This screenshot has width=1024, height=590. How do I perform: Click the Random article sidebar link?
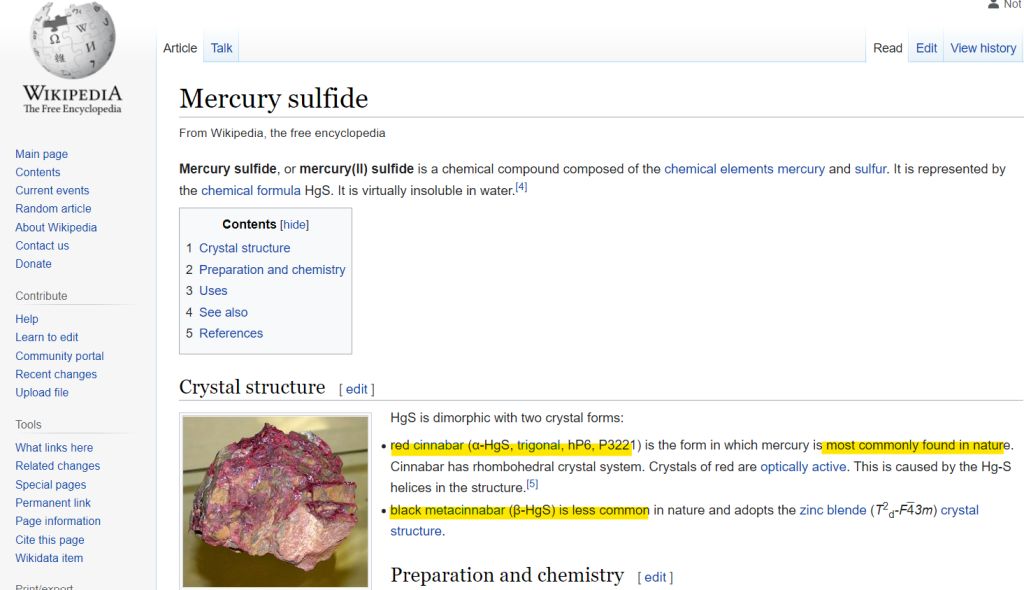point(53,209)
